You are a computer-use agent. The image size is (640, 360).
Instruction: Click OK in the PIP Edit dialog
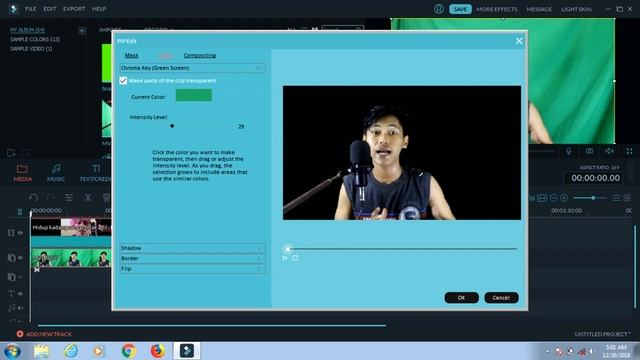(461, 298)
